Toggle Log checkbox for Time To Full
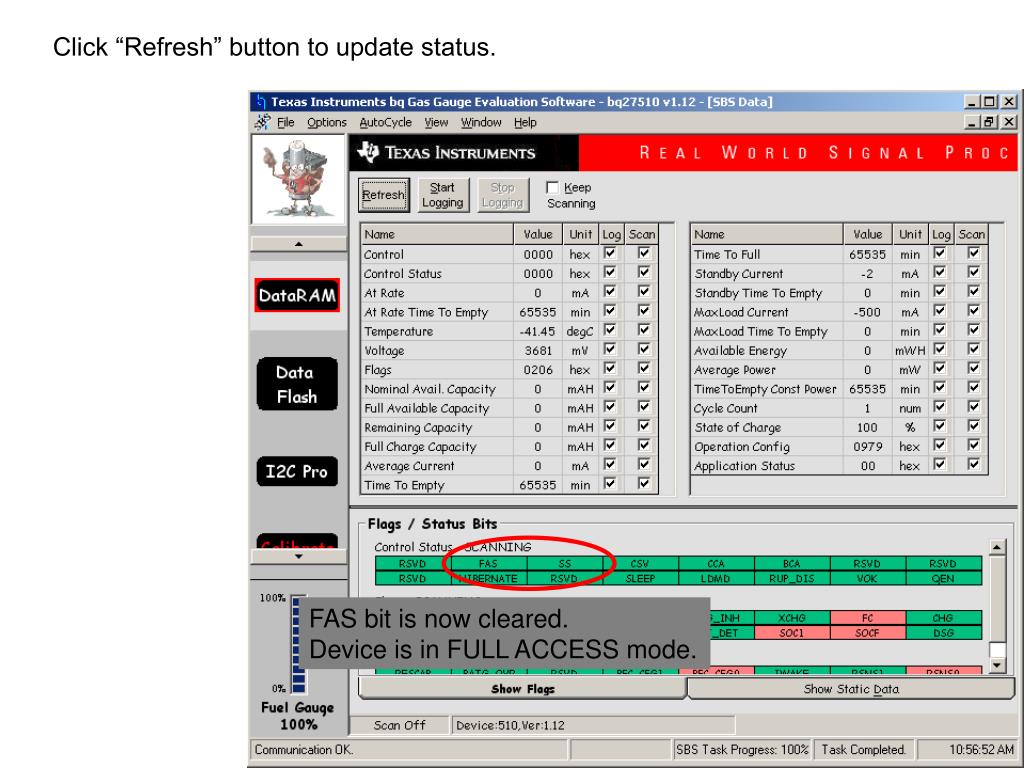1024x768 pixels. coord(940,253)
